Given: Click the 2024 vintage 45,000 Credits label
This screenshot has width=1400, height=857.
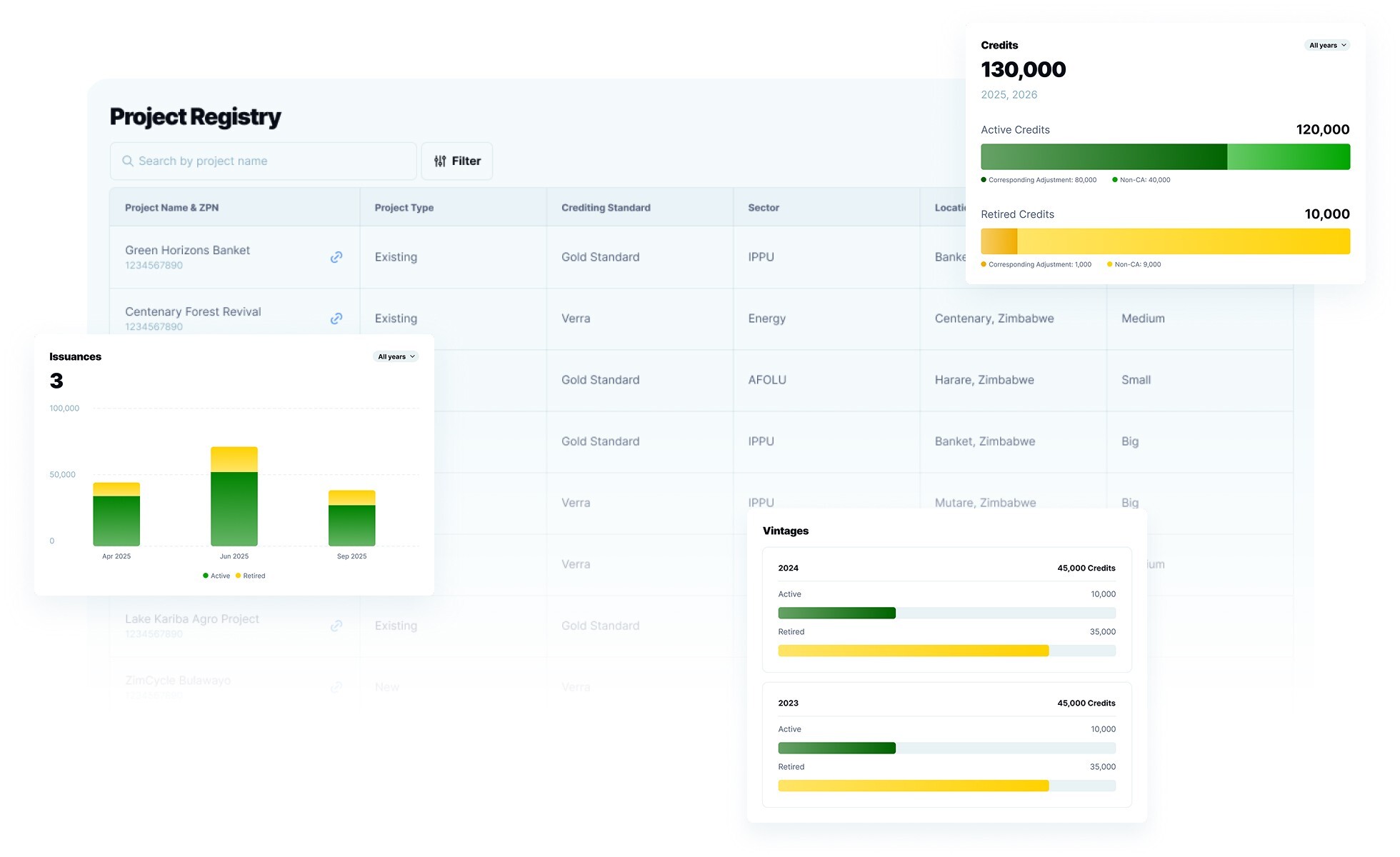Looking at the screenshot, I should [1086, 568].
